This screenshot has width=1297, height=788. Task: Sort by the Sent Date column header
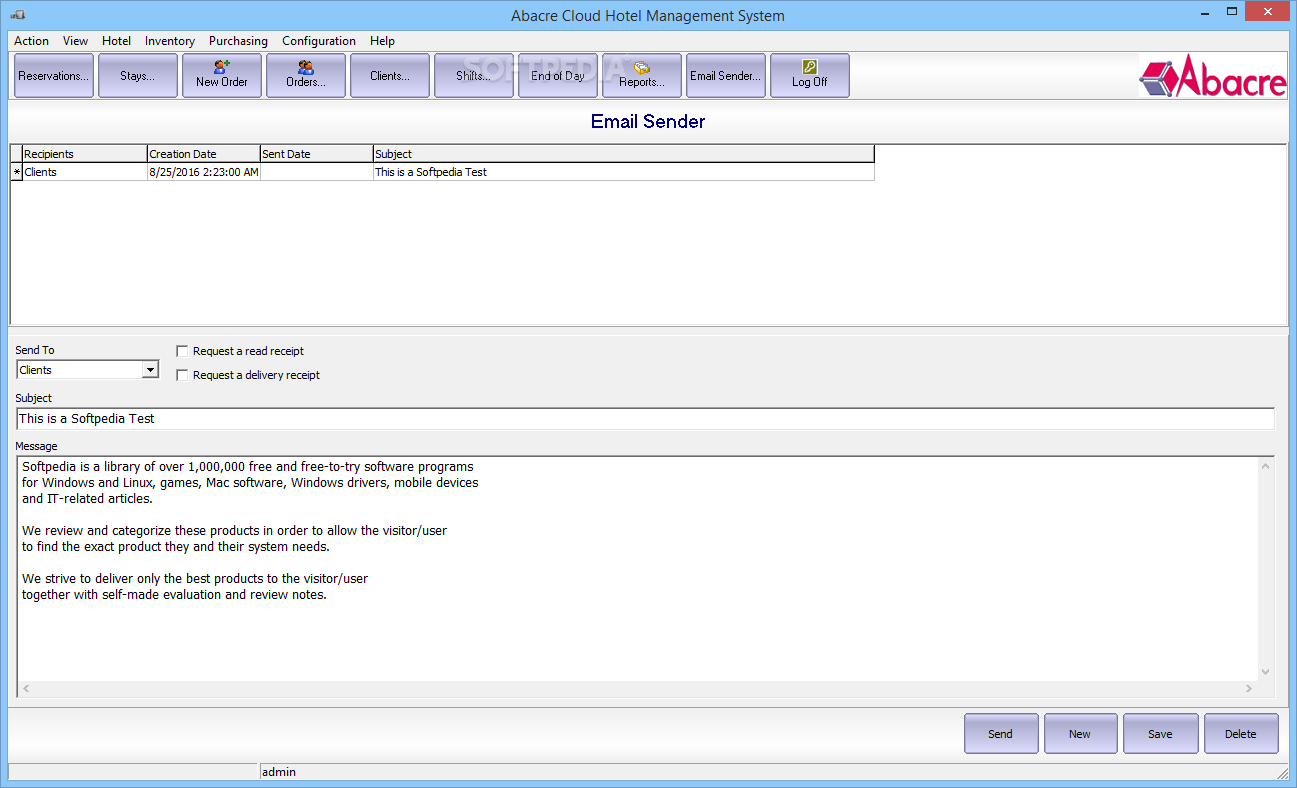click(316, 154)
